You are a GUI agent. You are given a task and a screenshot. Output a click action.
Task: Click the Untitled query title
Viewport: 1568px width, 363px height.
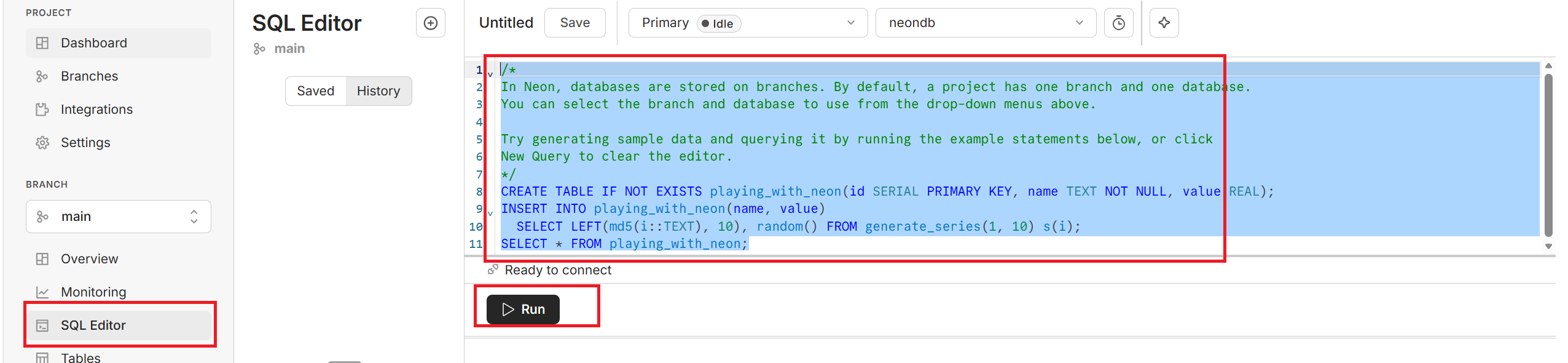[506, 23]
